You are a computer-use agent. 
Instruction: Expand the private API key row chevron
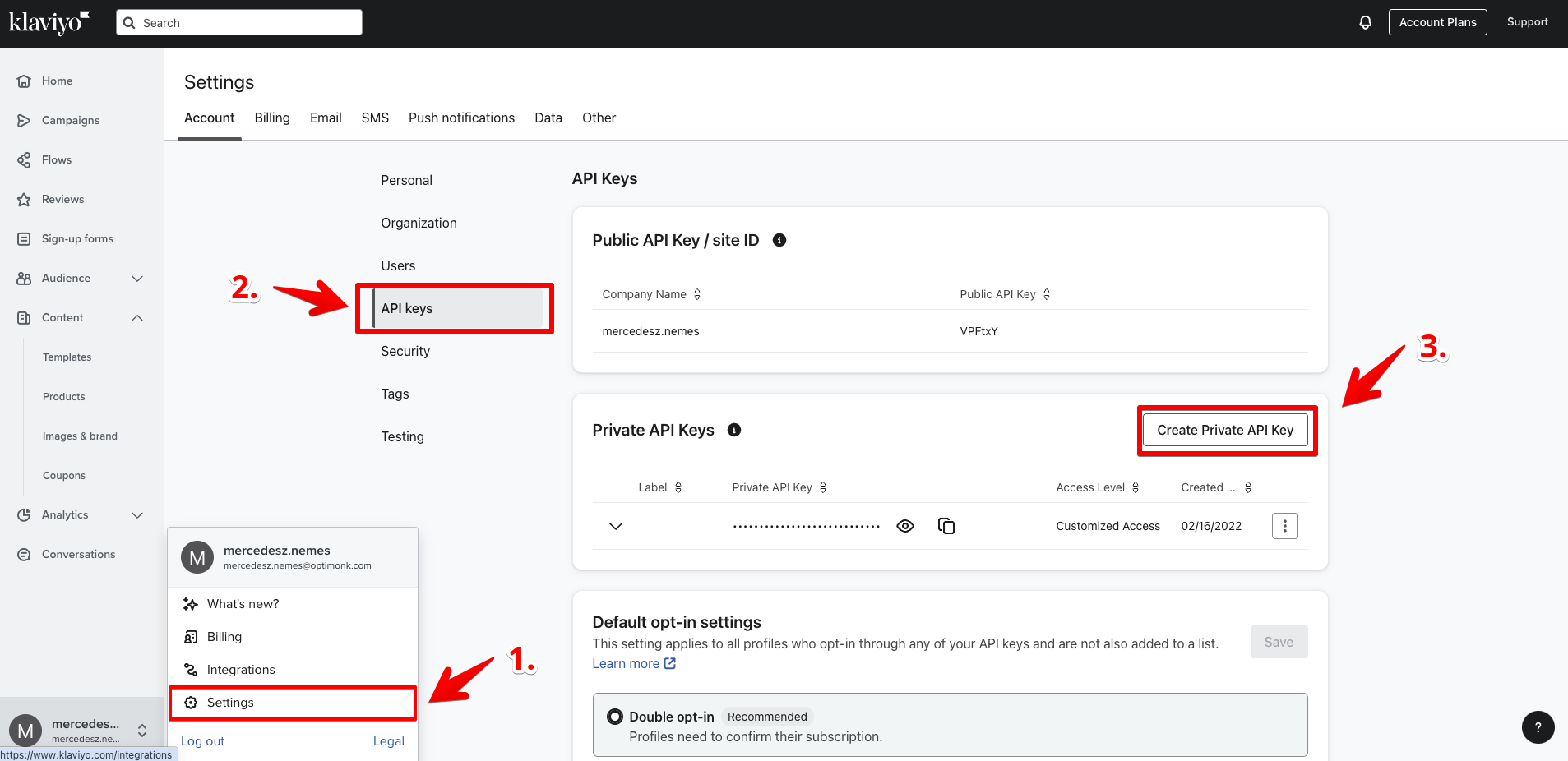point(616,526)
